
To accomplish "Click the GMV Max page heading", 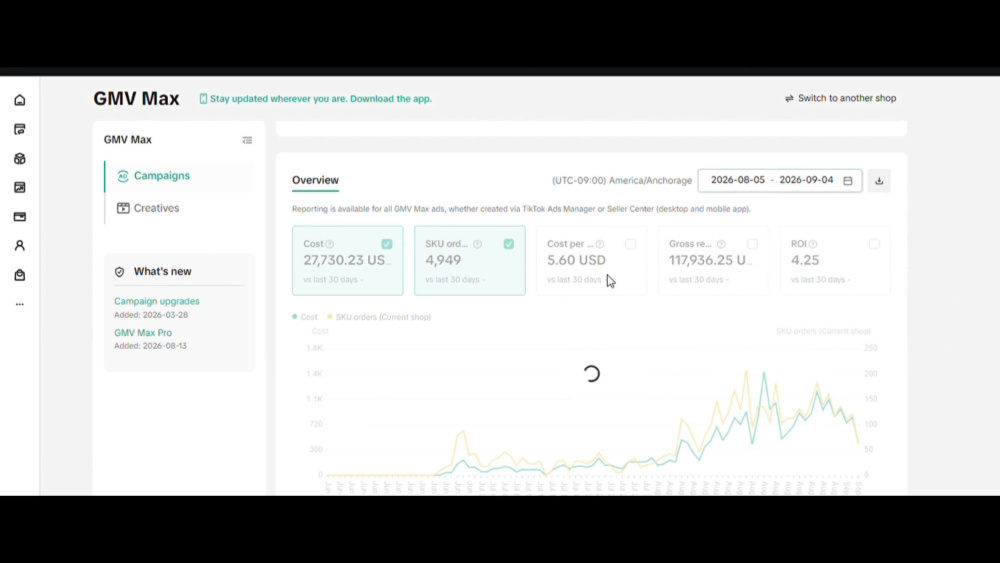I will pyautogui.click(x=136, y=99).
